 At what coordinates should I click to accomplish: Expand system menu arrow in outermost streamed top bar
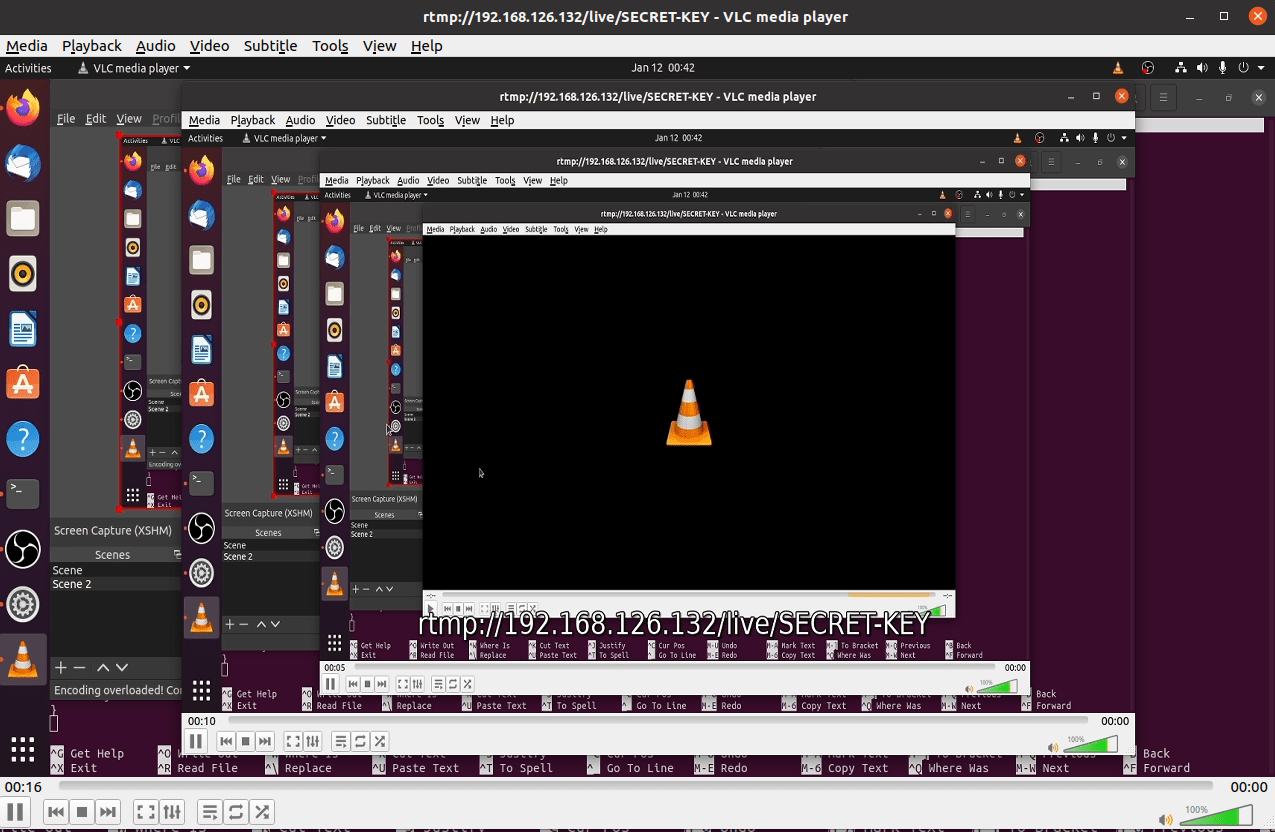1262,68
